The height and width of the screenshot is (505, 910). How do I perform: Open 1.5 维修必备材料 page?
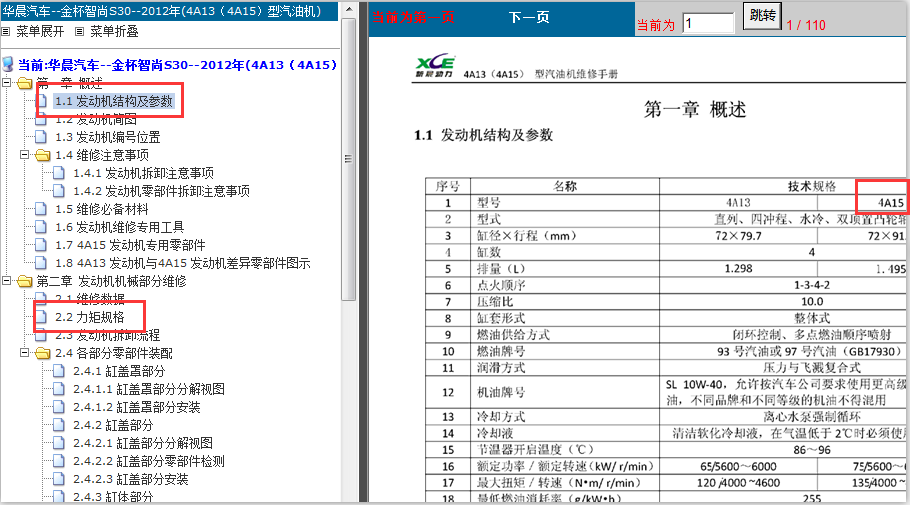click(x=102, y=210)
